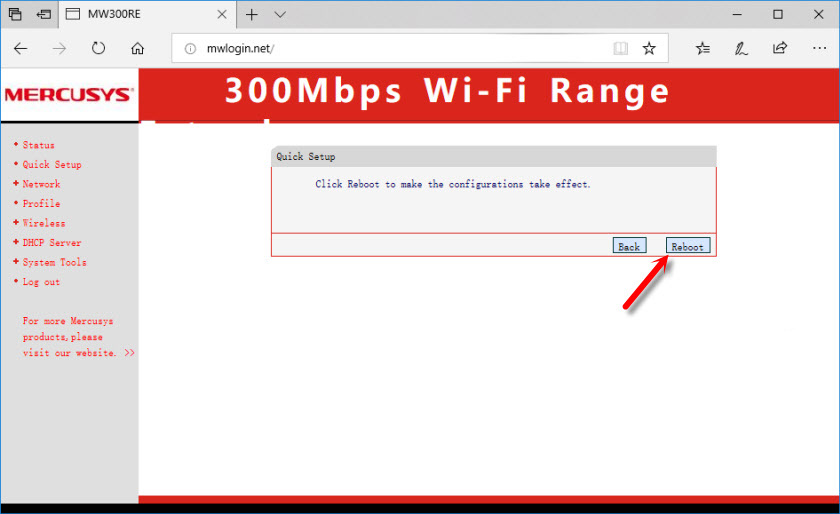Open a new tab with plus button
Image resolution: width=840 pixels, height=514 pixels.
pos(252,15)
